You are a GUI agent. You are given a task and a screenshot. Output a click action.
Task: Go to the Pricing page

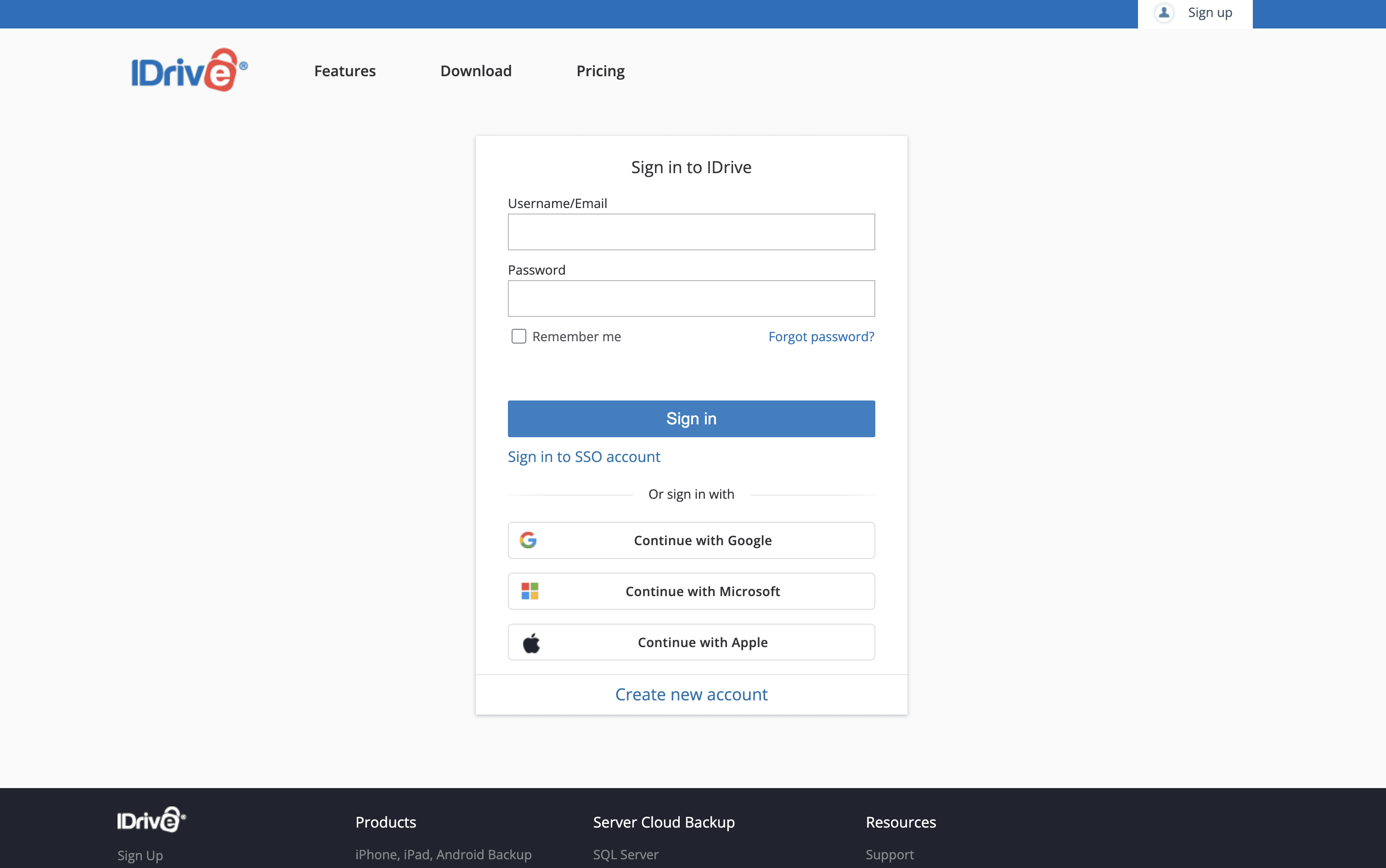pyautogui.click(x=600, y=71)
